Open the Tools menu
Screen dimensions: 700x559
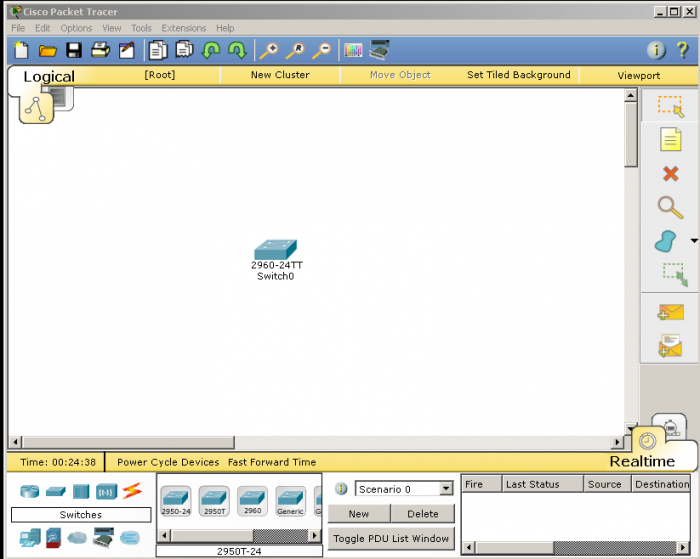pos(142,28)
